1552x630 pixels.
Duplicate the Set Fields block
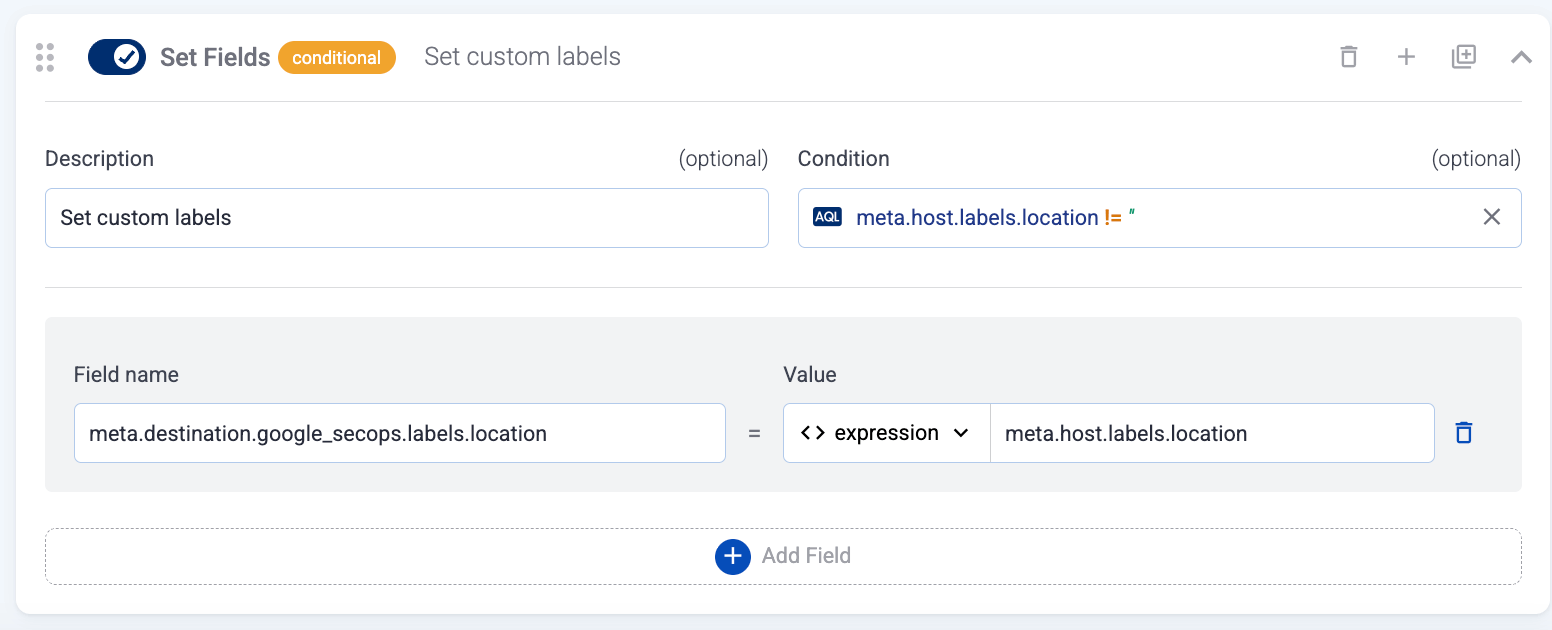[1464, 57]
